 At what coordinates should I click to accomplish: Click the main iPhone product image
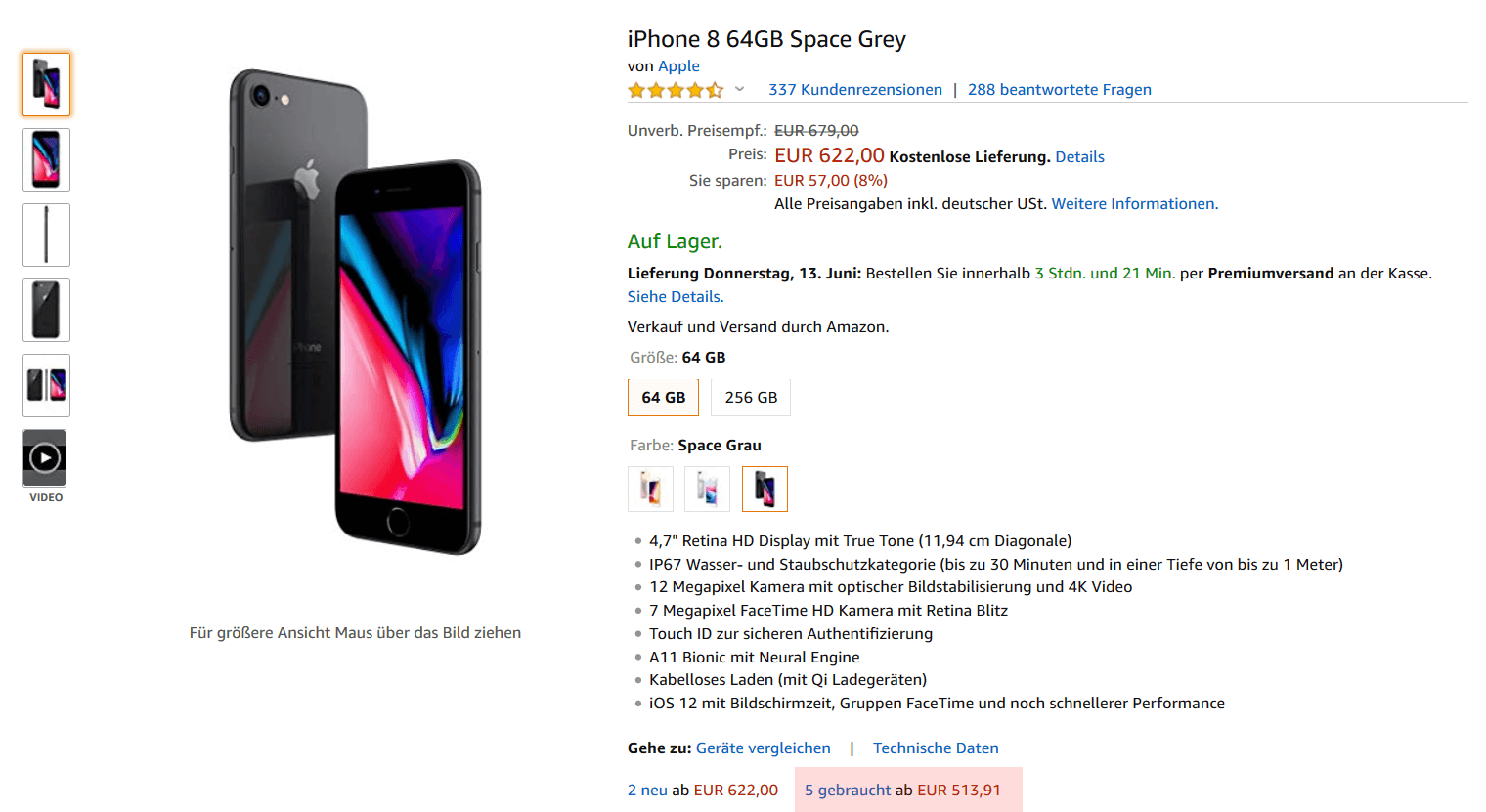click(x=355, y=313)
